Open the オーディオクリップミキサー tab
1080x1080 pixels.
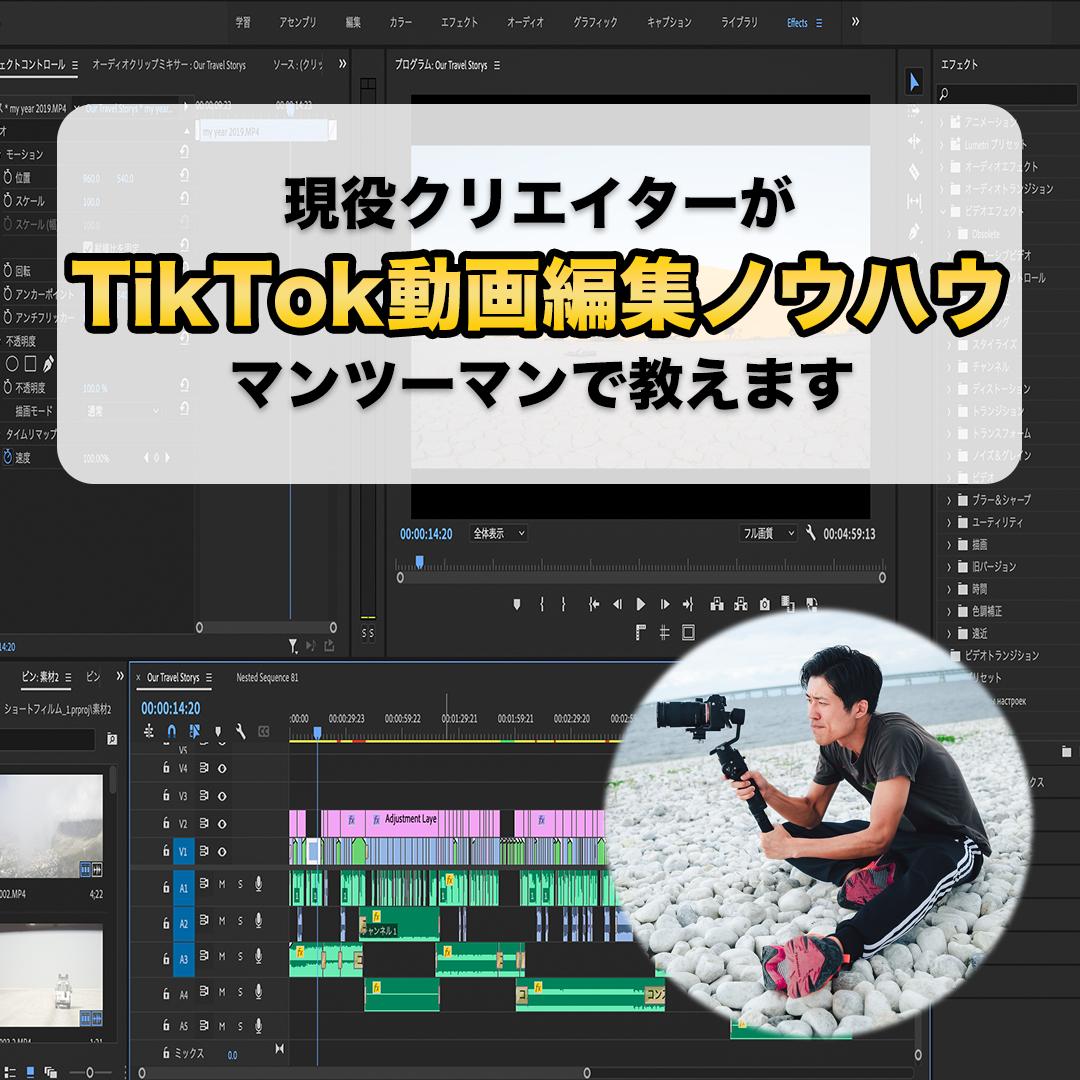click(169, 65)
